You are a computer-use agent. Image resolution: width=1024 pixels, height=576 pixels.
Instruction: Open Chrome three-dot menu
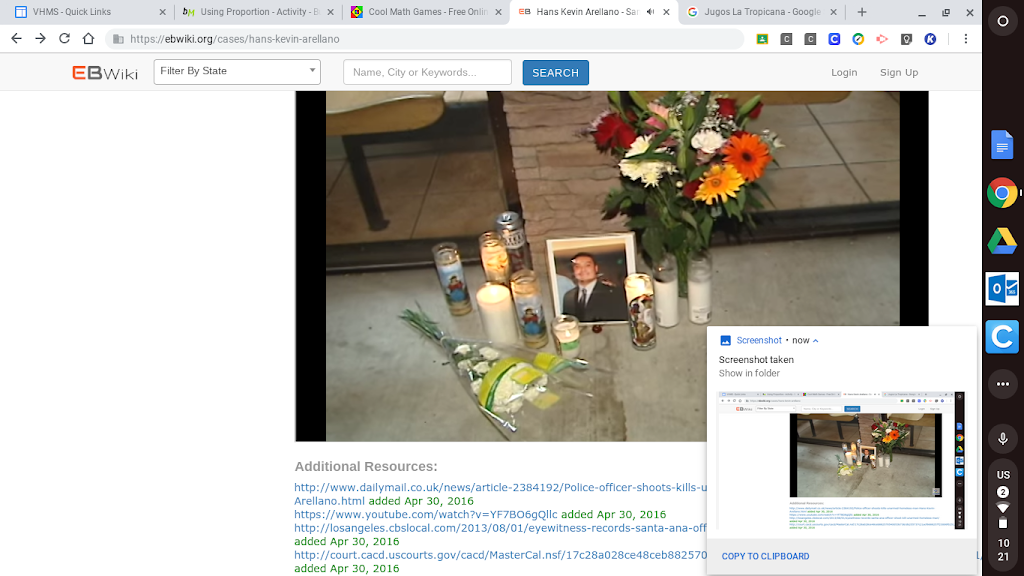point(965,39)
